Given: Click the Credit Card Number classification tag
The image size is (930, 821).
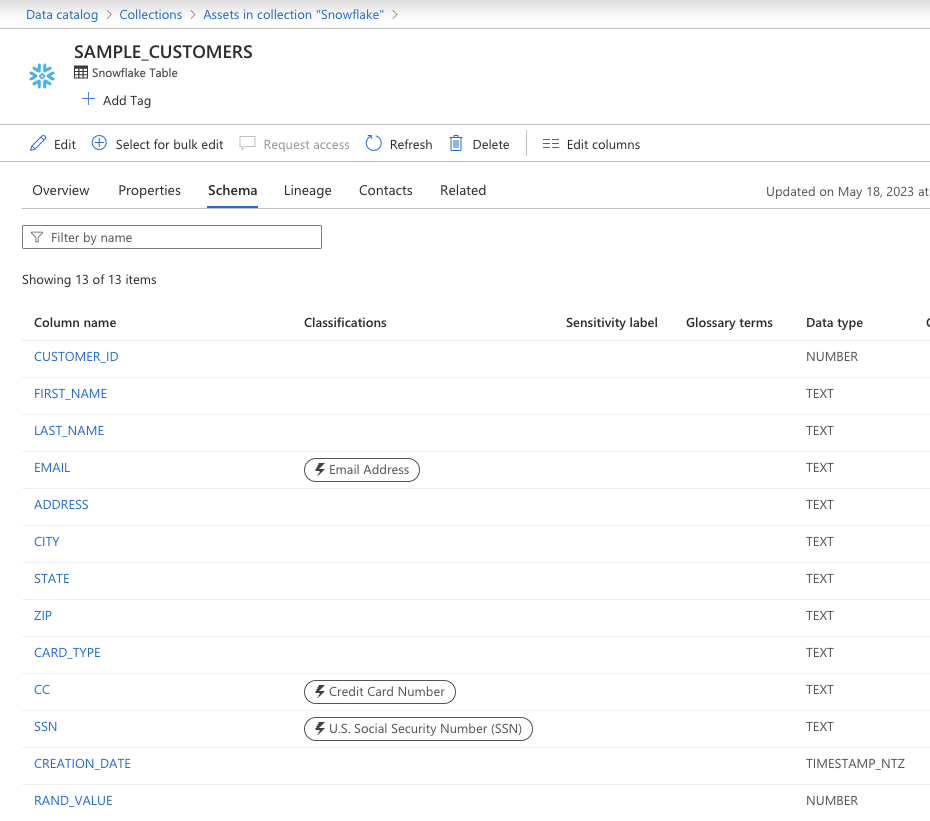Looking at the screenshot, I should [380, 692].
